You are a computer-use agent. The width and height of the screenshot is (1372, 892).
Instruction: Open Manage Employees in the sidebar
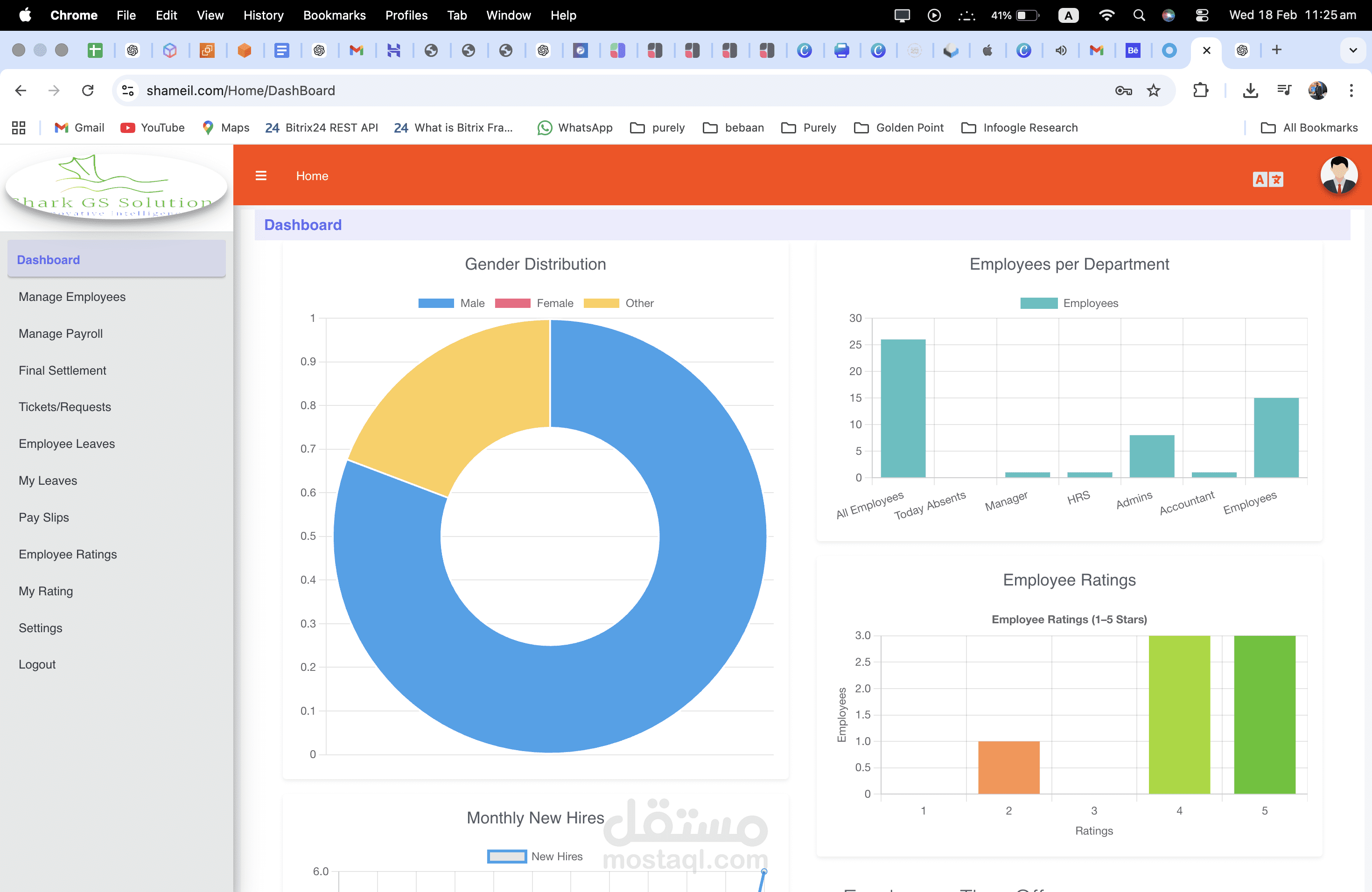coord(72,297)
